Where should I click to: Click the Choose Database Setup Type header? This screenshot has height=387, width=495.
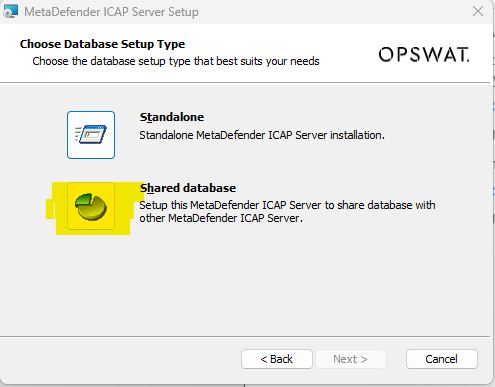click(102, 44)
